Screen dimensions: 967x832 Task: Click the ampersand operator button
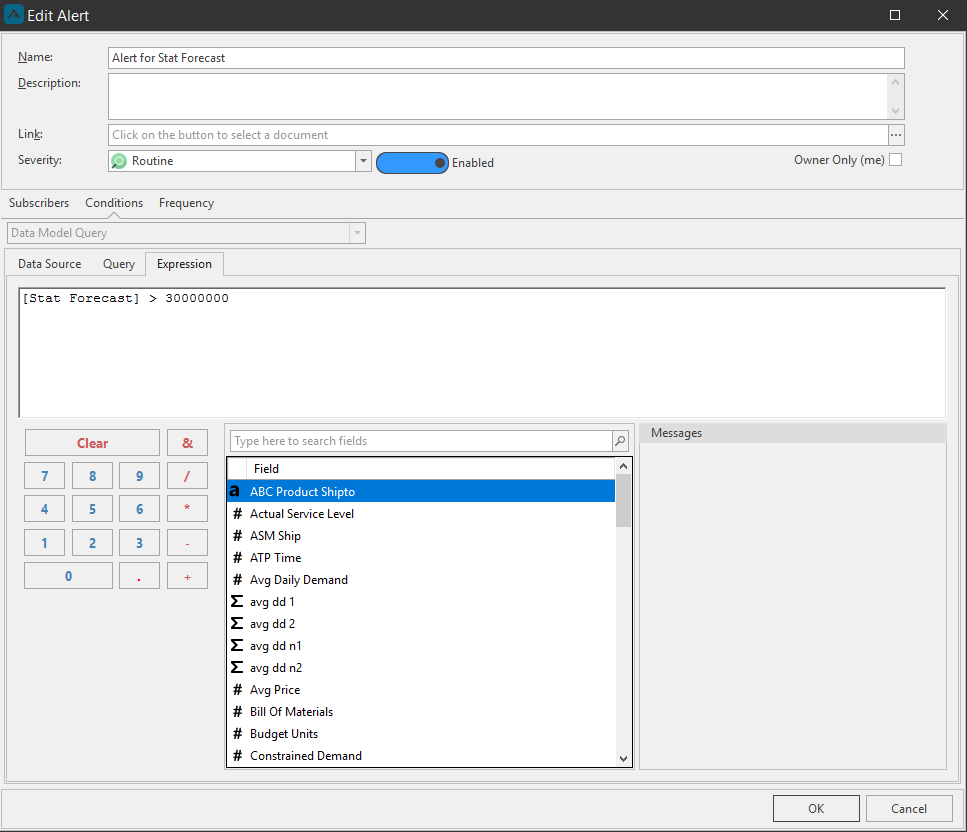tap(187, 443)
